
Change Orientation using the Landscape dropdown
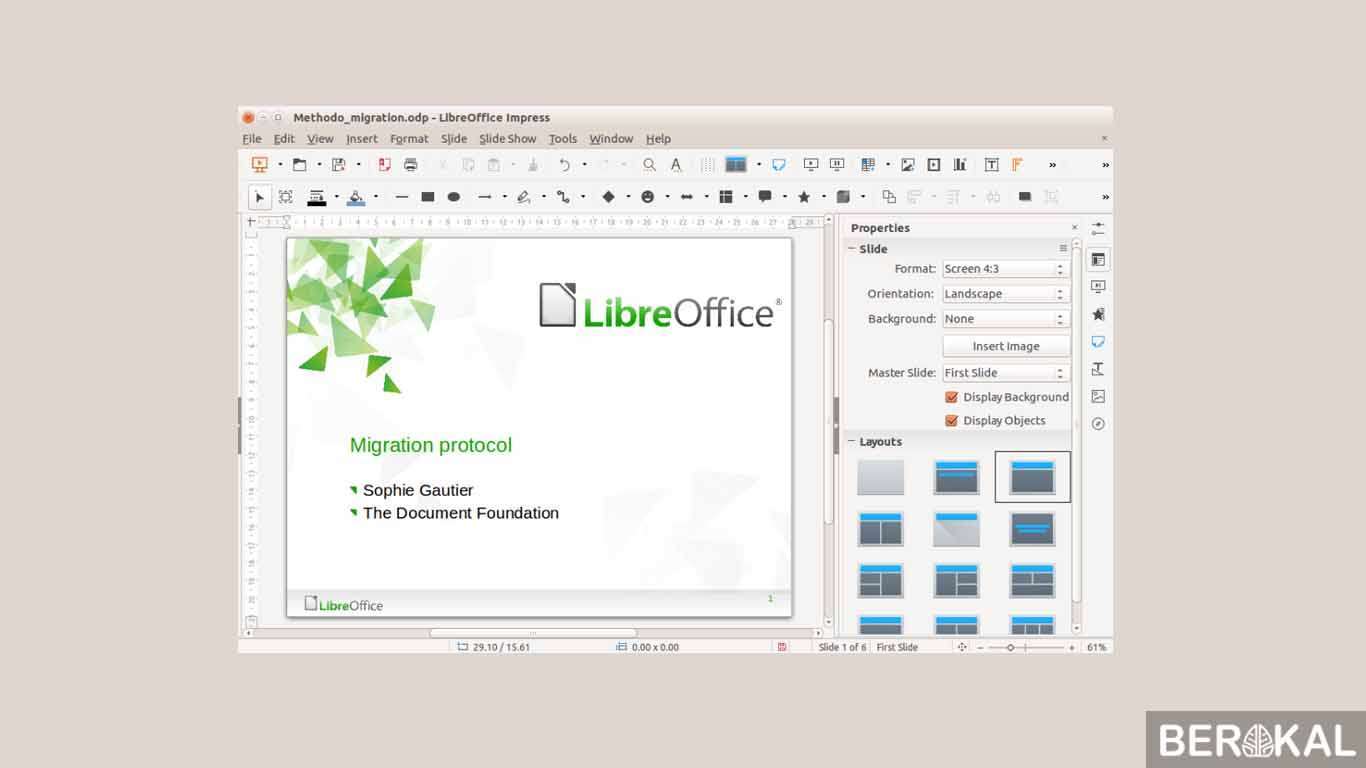tap(1058, 293)
